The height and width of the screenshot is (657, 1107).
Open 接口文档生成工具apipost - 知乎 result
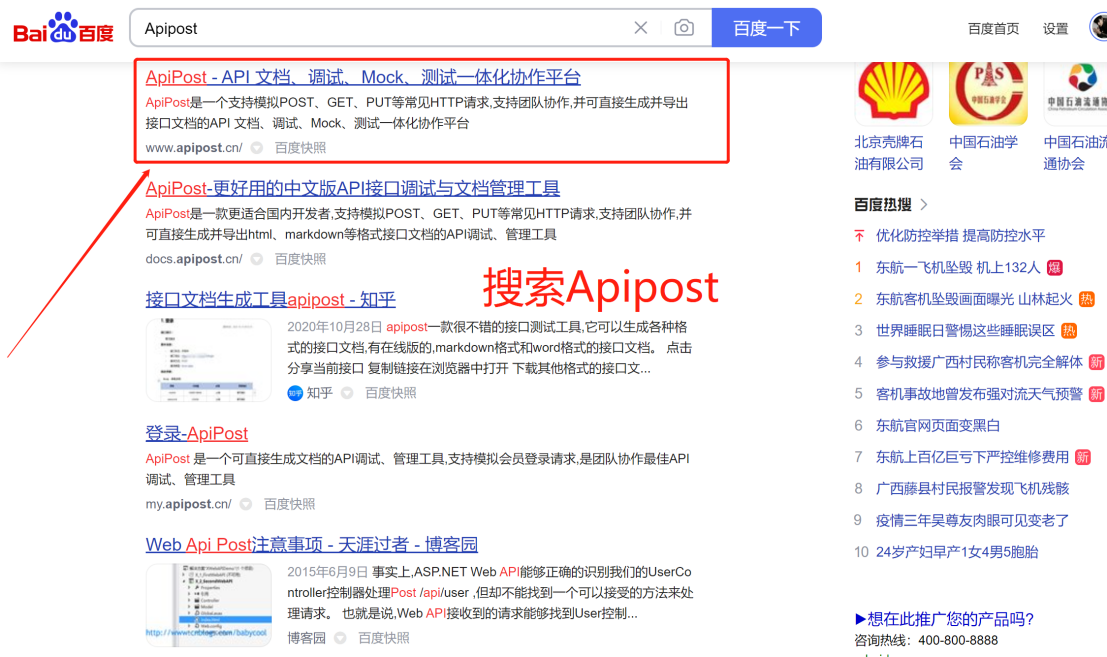[270, 299]
